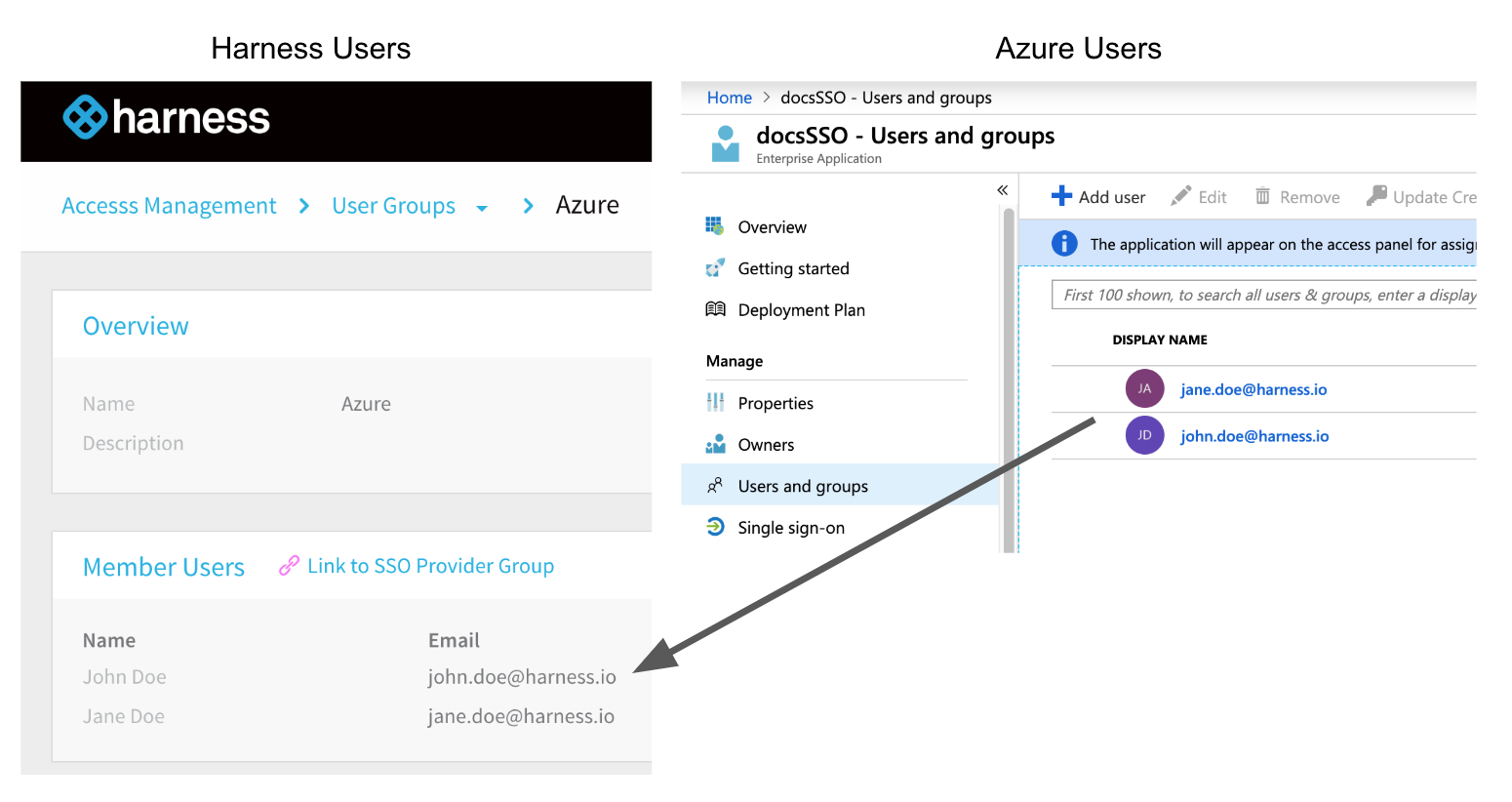Image resolution: width=1512 pixels, height=802 pixels.
Task: Click Jane Doe in Member Users
Action: point(124,716)
